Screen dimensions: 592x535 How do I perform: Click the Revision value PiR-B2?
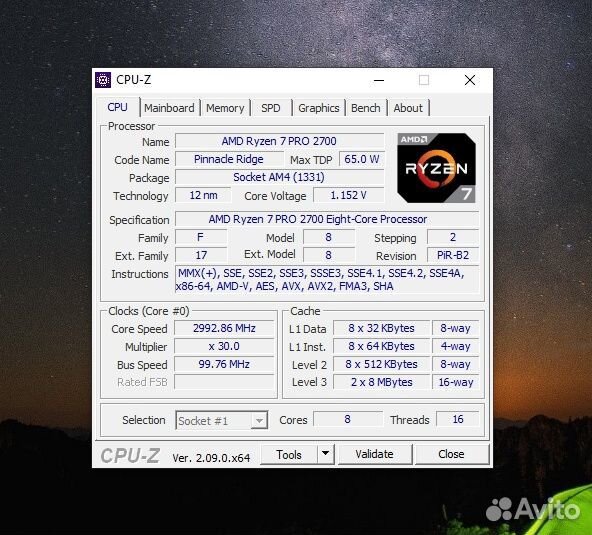click(453, 255)
